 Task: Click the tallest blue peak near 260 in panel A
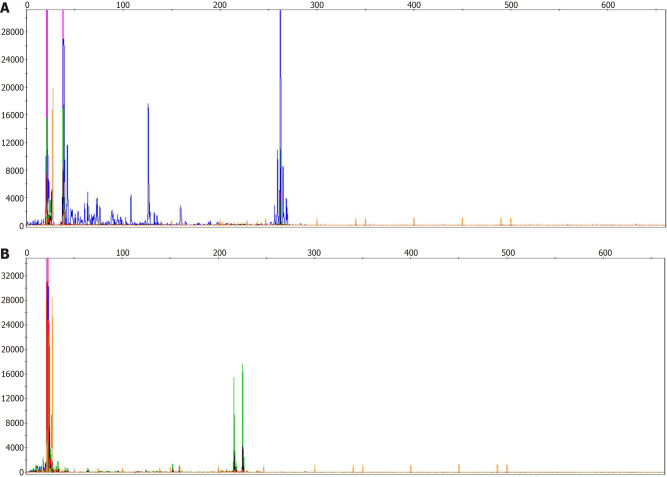(x=280, y=115)
